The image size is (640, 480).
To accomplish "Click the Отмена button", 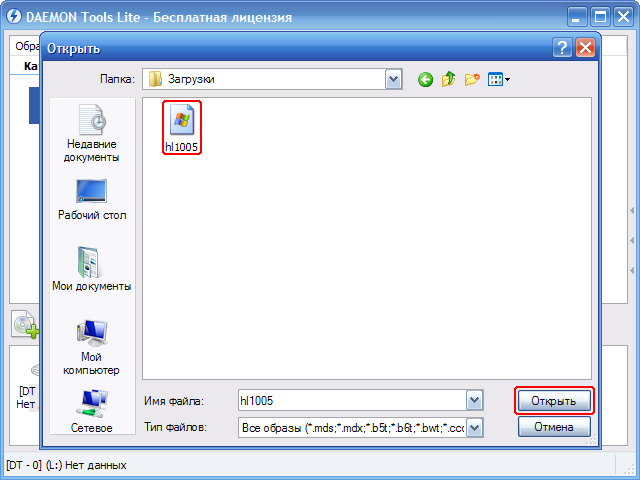I will pos(554,427).
